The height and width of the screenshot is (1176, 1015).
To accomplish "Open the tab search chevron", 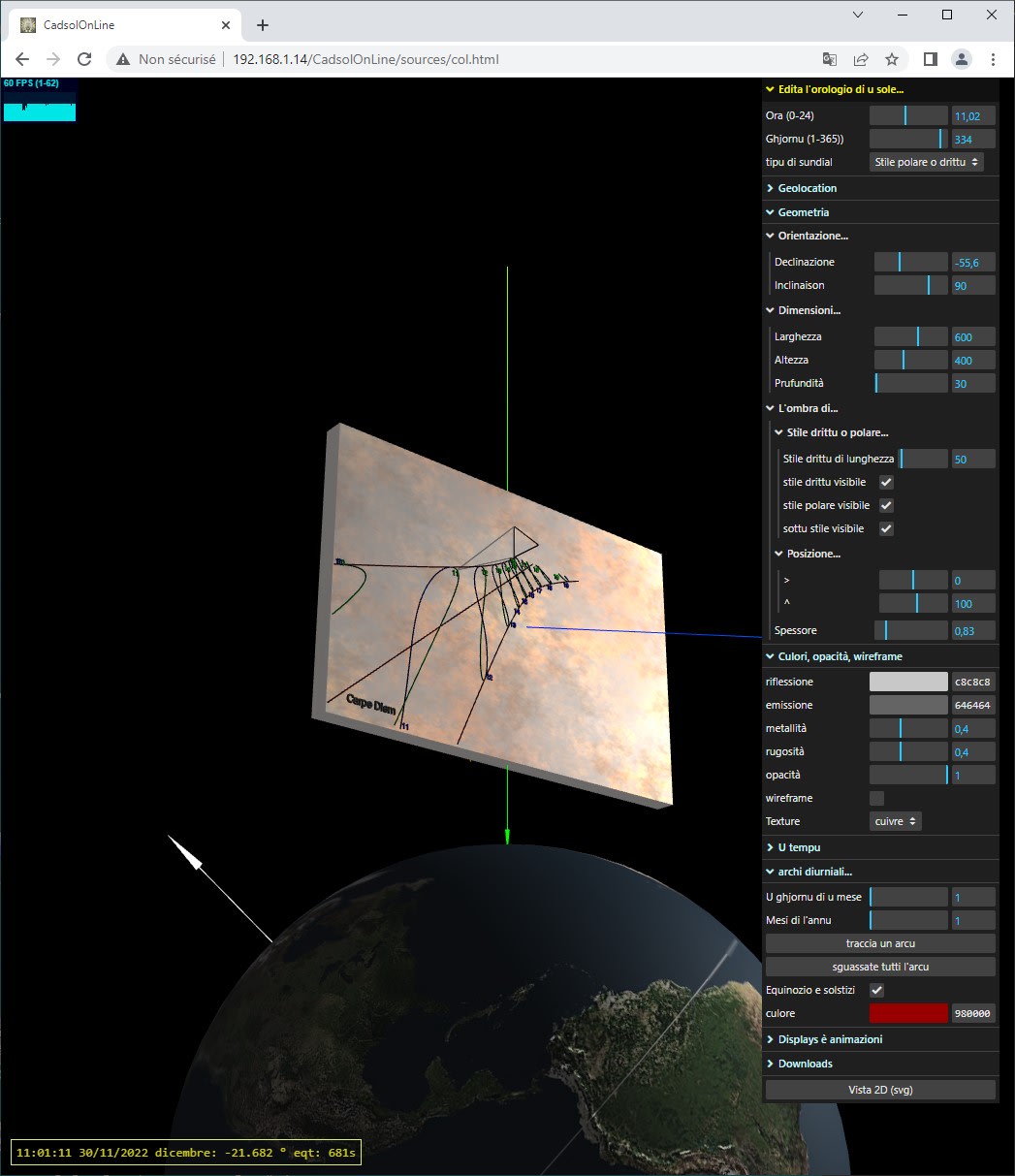I will (x=858, y=15).
